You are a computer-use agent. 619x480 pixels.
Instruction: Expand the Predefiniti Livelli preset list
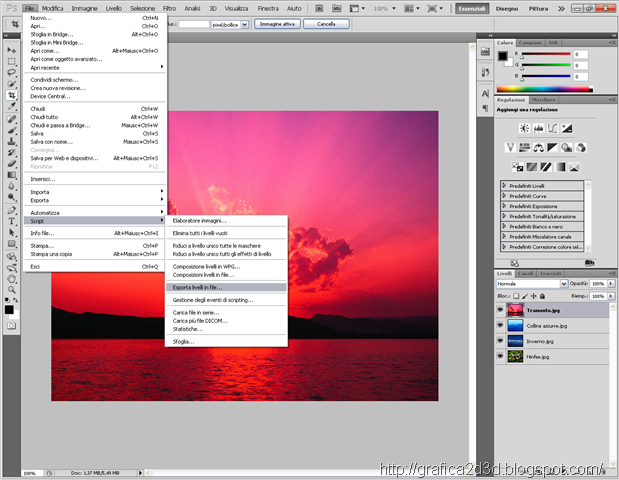[503, 185]
